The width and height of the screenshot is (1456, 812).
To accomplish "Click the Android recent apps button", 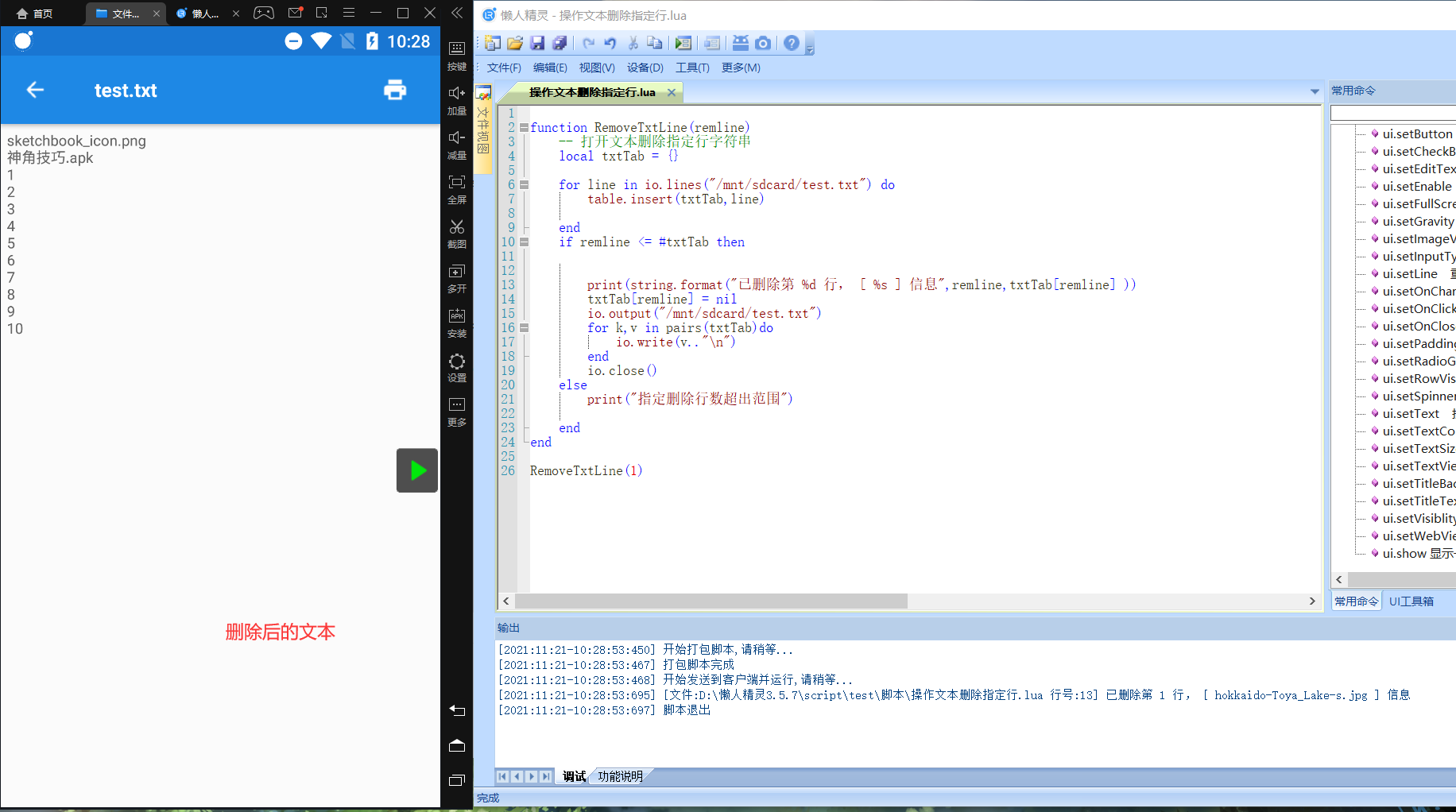I will pyautogui.click(x=457, y=780).
